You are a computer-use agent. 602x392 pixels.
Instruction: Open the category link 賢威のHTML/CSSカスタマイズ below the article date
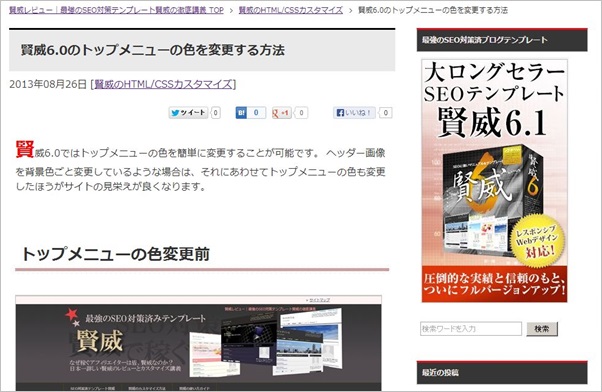pyautogui.click(x=164, y=84)
